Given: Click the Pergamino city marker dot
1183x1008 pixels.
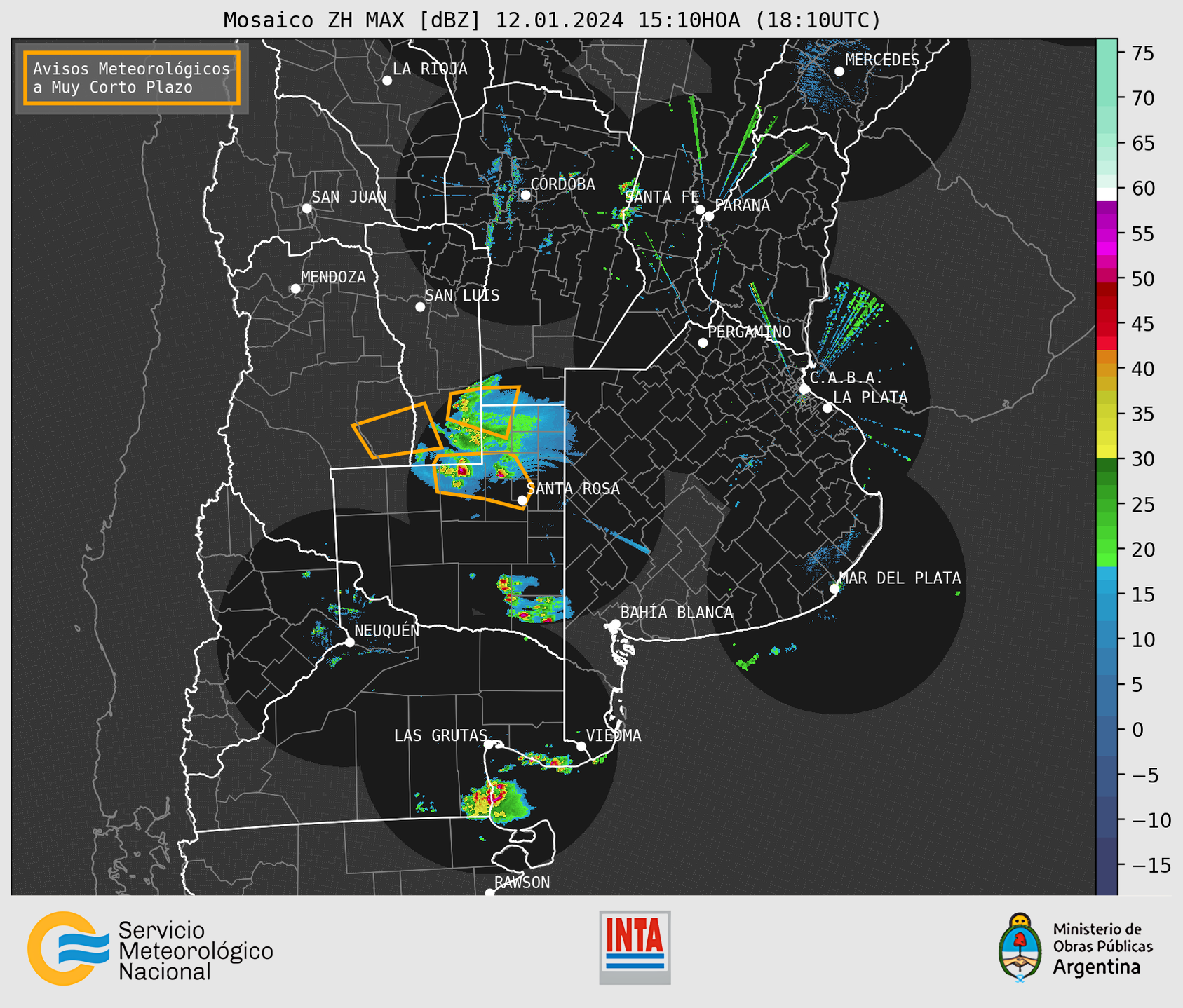Looking at the screenshot, I should pyautogui.click(x=703, y=343).
